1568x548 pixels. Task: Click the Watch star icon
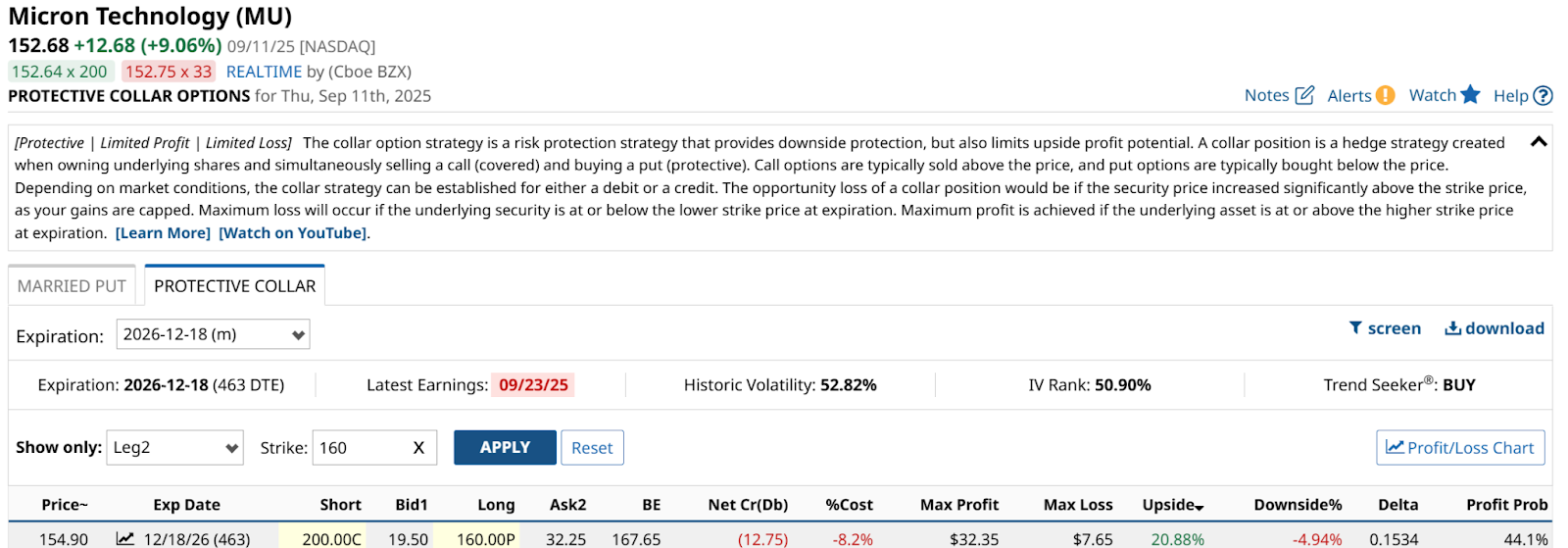click(x=1470, y=94)
